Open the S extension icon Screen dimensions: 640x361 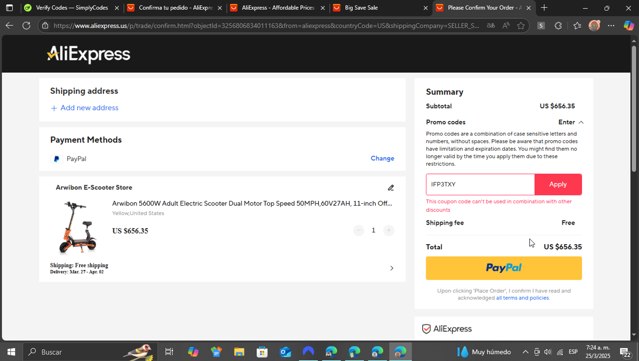click(x=541, y=26)
